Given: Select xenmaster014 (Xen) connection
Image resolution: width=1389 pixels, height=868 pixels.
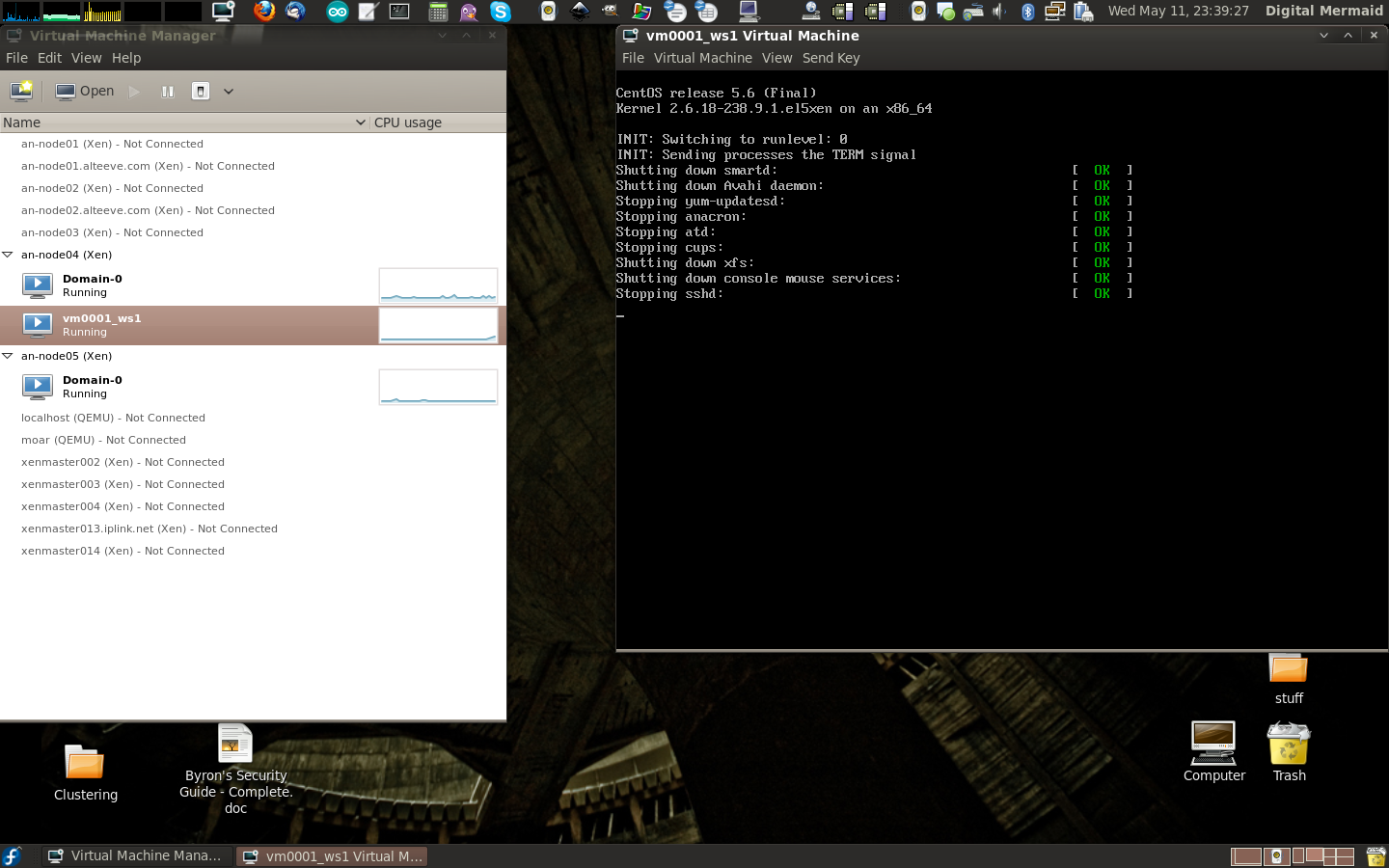Looking at the screenshot, I should coord(123,551).
